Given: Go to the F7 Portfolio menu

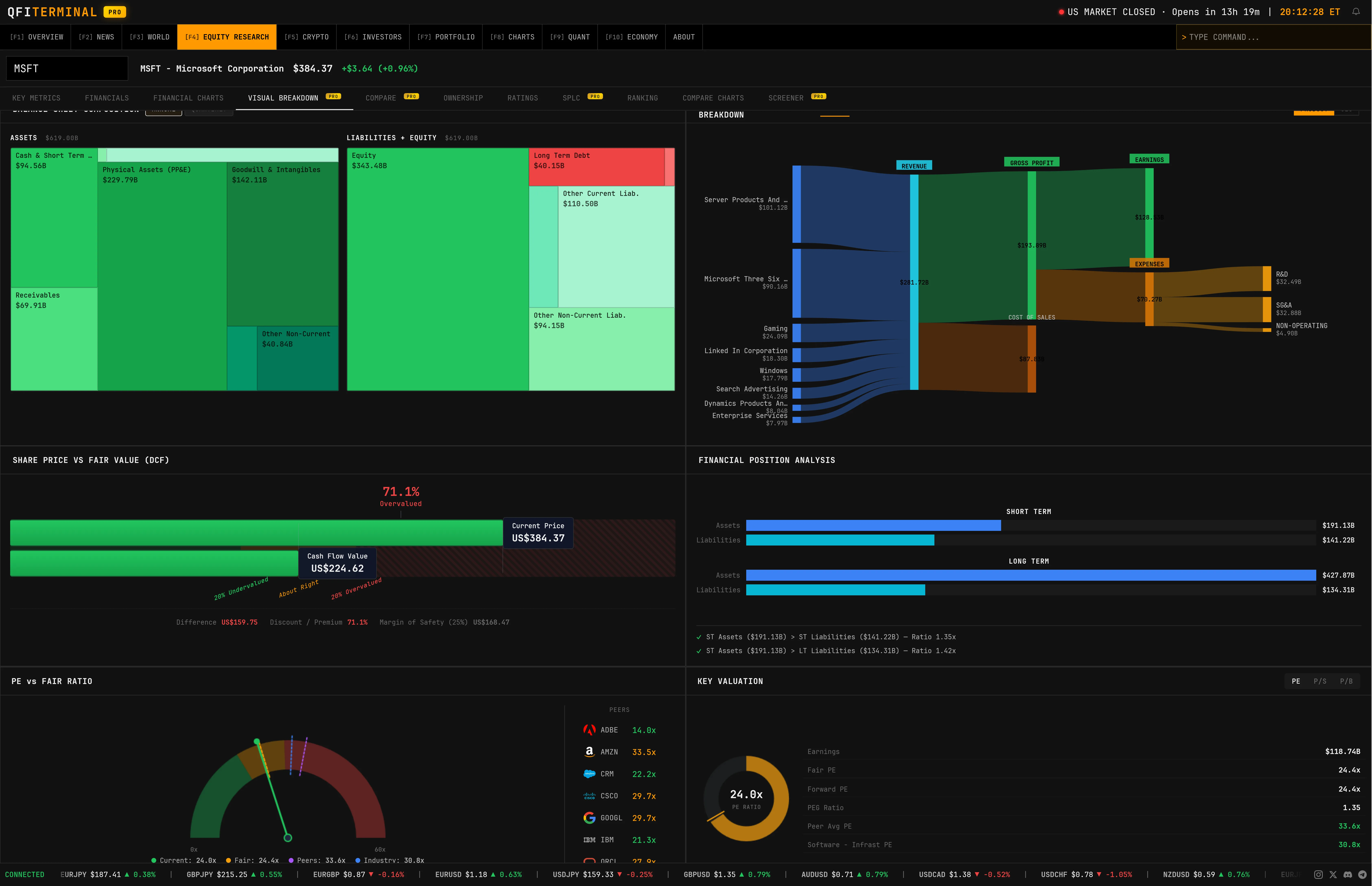Looking at the screenshot, I should click(x=446, y=37).
